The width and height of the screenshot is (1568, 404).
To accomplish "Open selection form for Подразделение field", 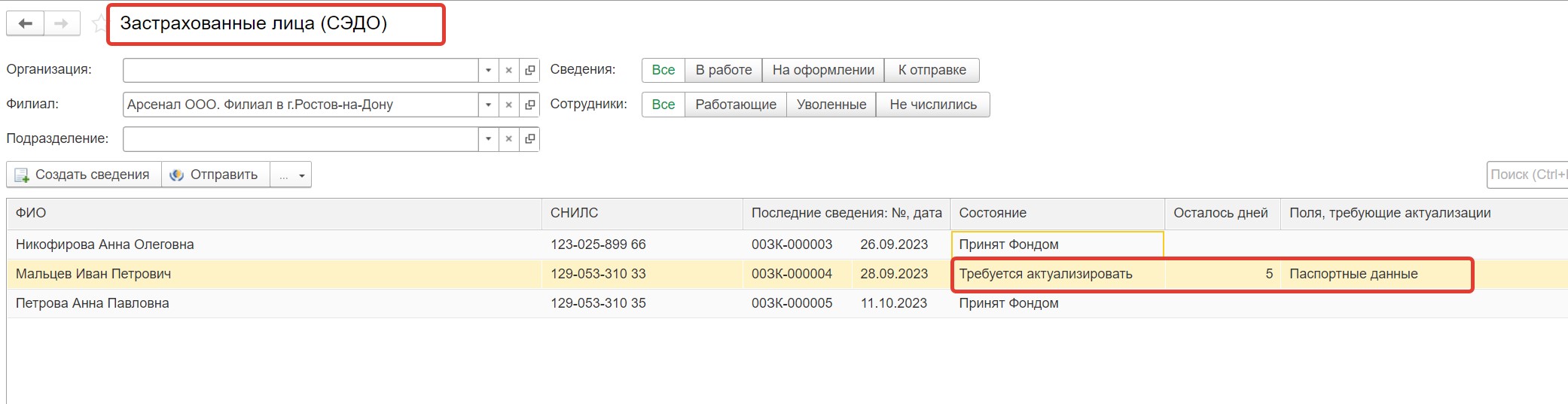I will 530,139.
